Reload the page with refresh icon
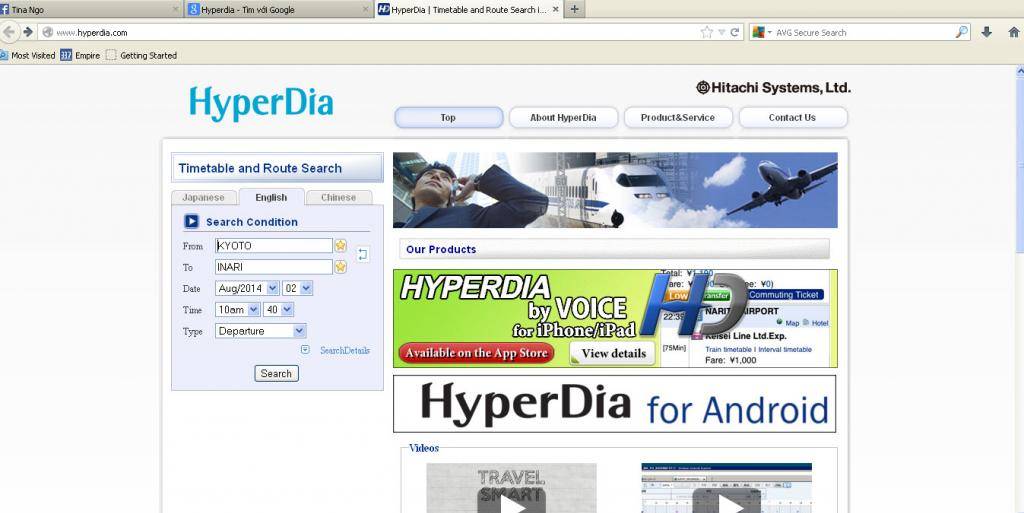This screenshot has height=513, width=1024. coord(735,32)
